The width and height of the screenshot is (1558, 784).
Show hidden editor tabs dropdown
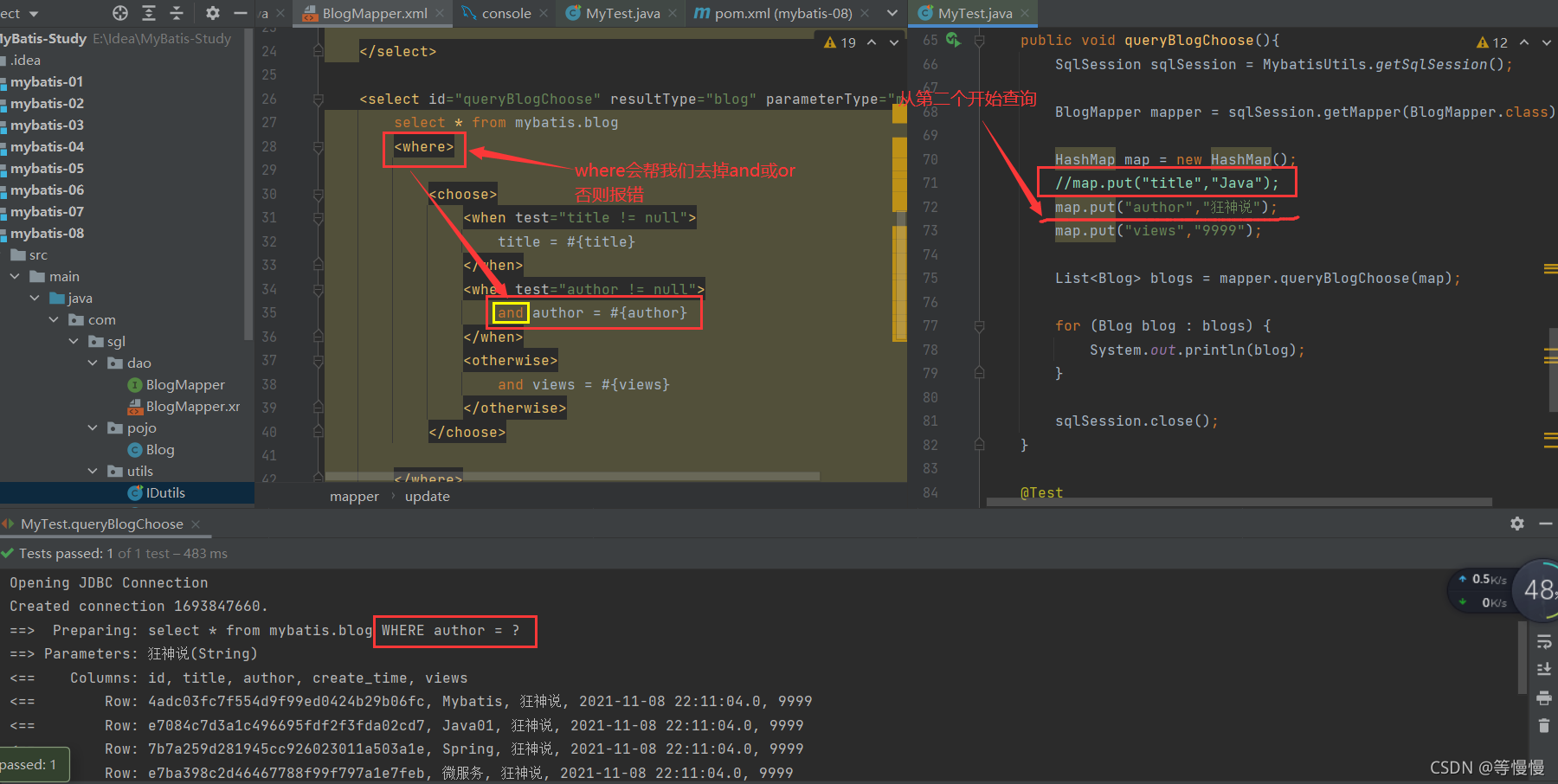tap(892, 13)
